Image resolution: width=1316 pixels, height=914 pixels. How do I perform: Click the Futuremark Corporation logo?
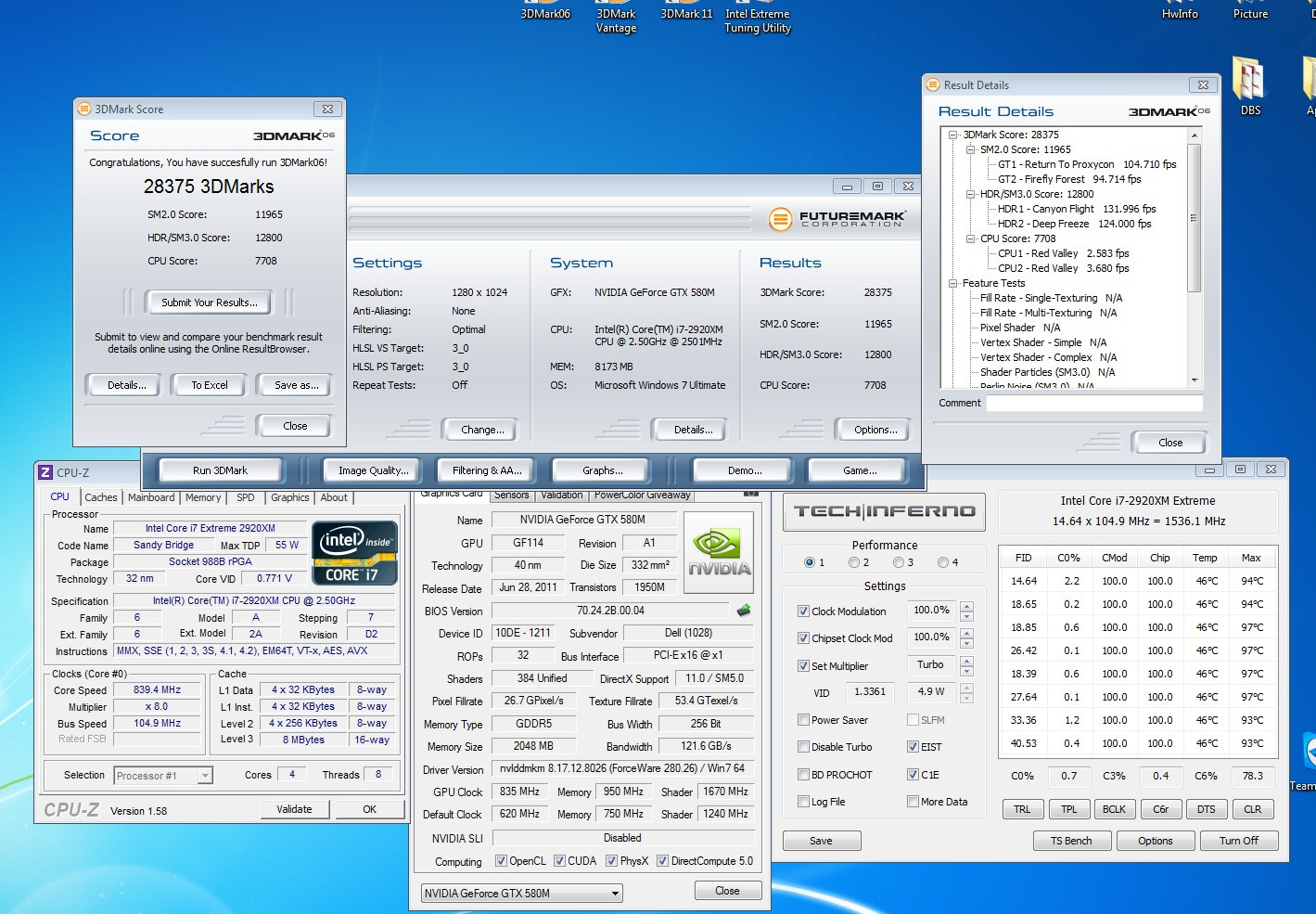838,219
